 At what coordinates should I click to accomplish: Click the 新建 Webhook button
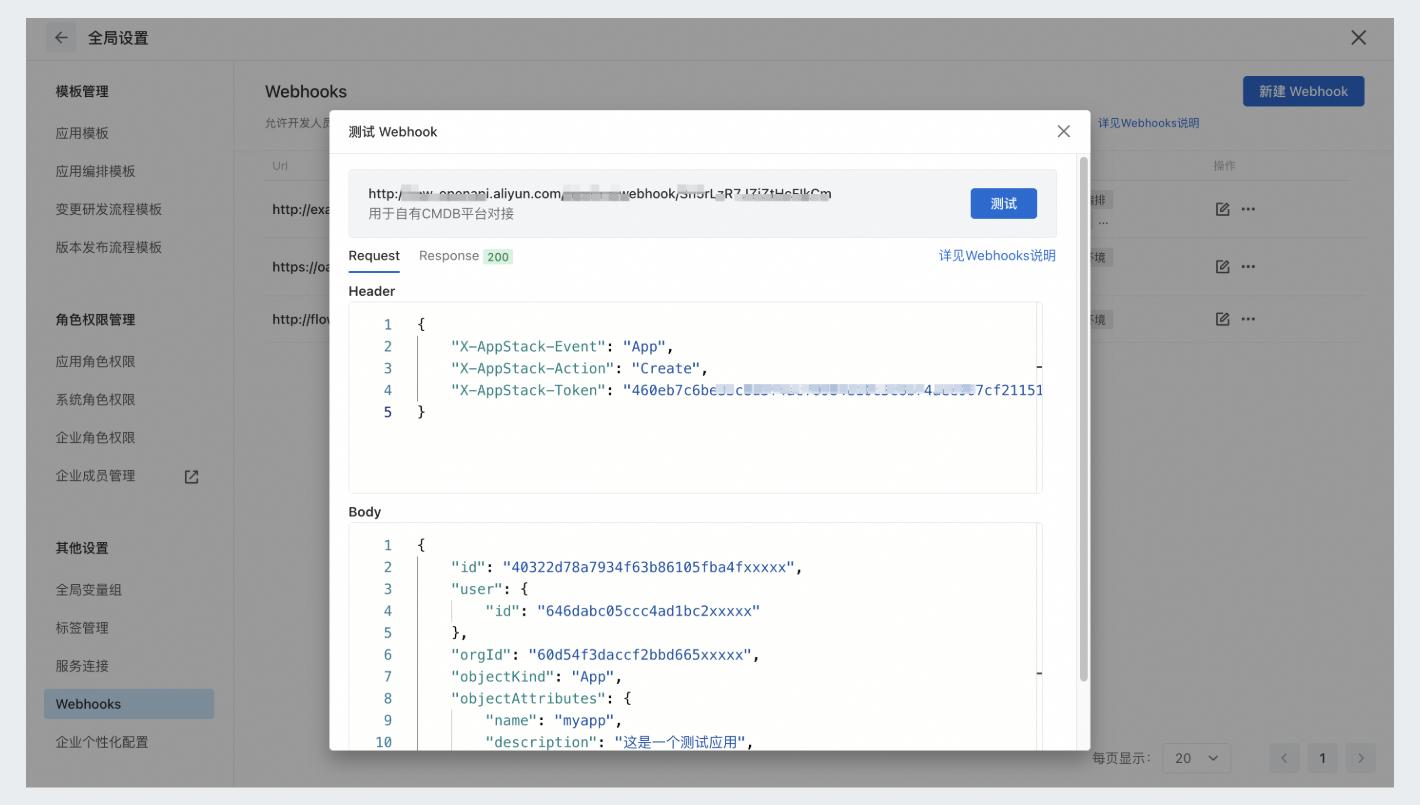[x=1303, y=91]
